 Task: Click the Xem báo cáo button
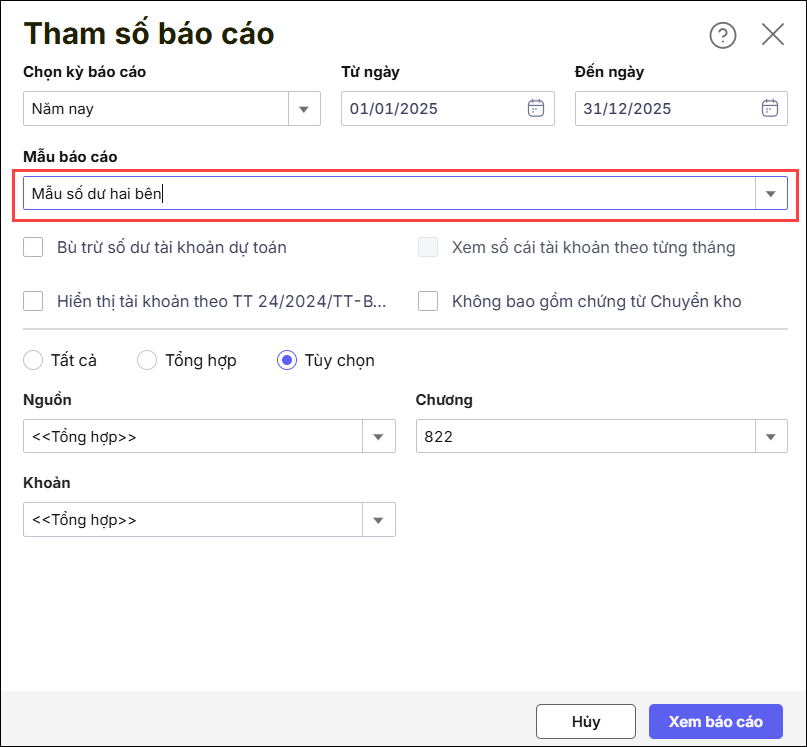(715, 721)
